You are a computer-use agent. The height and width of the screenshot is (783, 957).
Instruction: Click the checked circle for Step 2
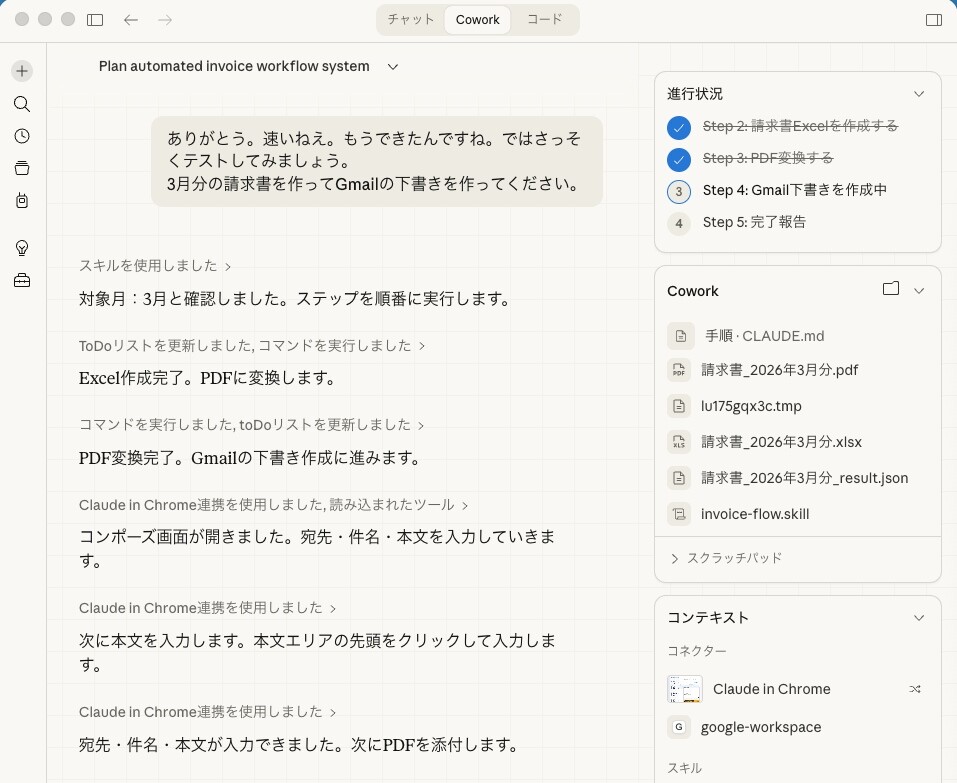click(679, 128)
